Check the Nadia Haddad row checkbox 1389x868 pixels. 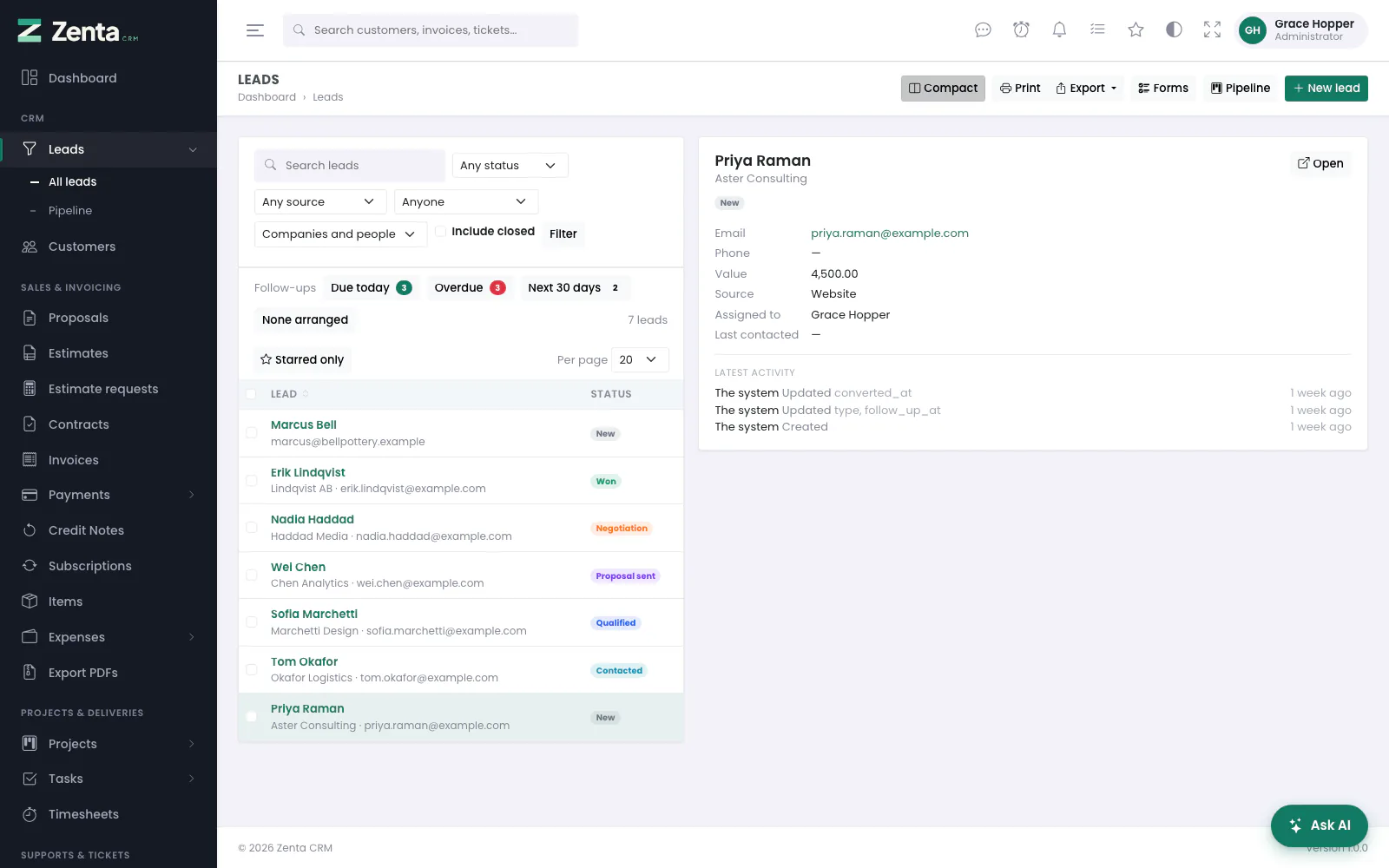pos(251,528)
